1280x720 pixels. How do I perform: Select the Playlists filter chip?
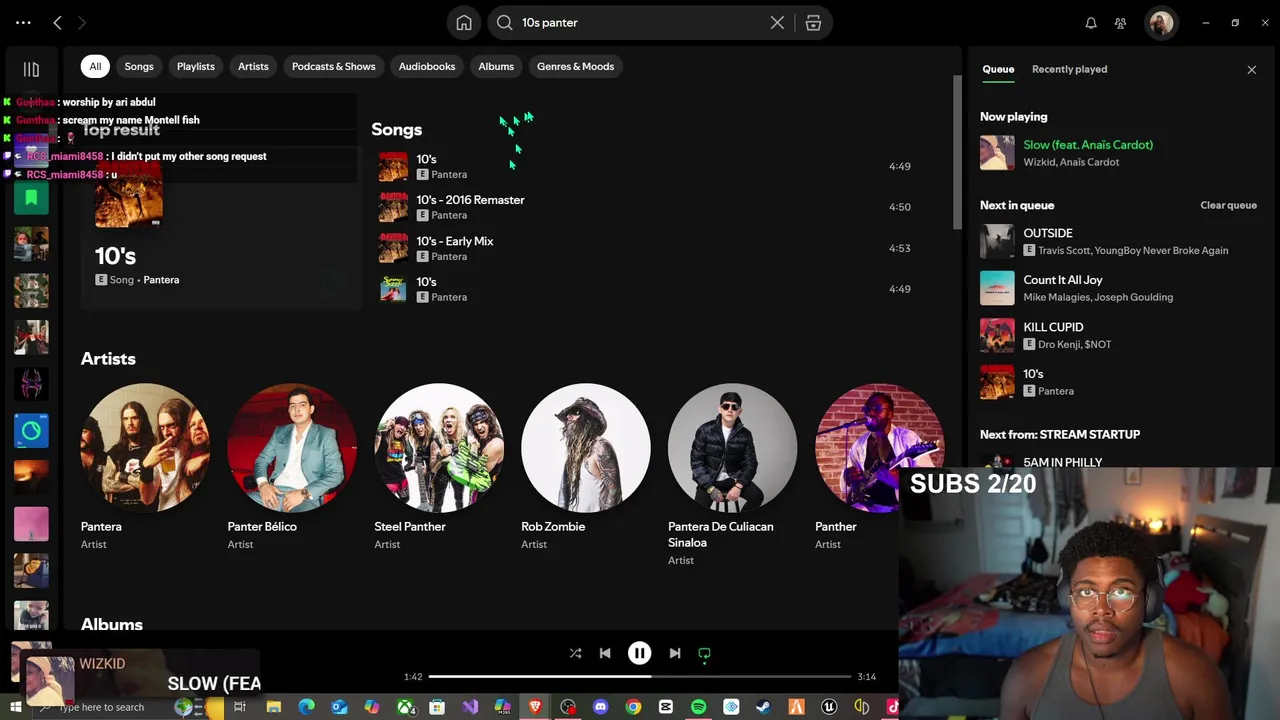pyautogui.click(x=196, y=66)
